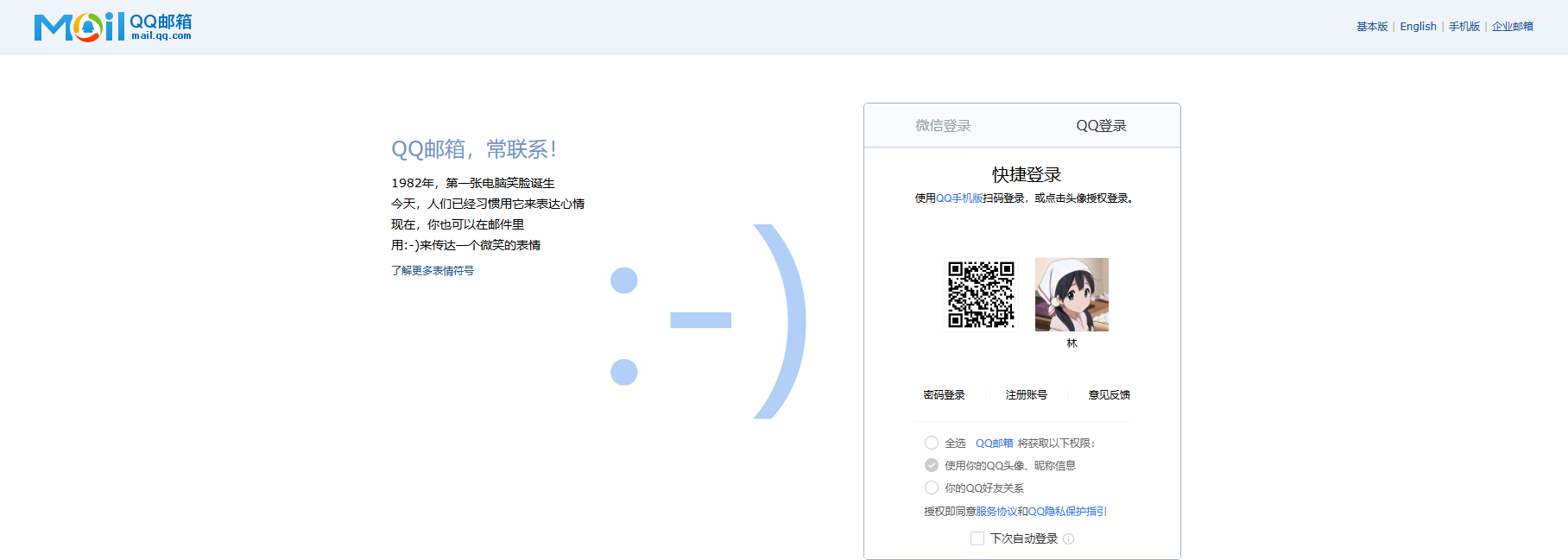
Task: Switch to the QQ登录 tab
Action: 1101,126
